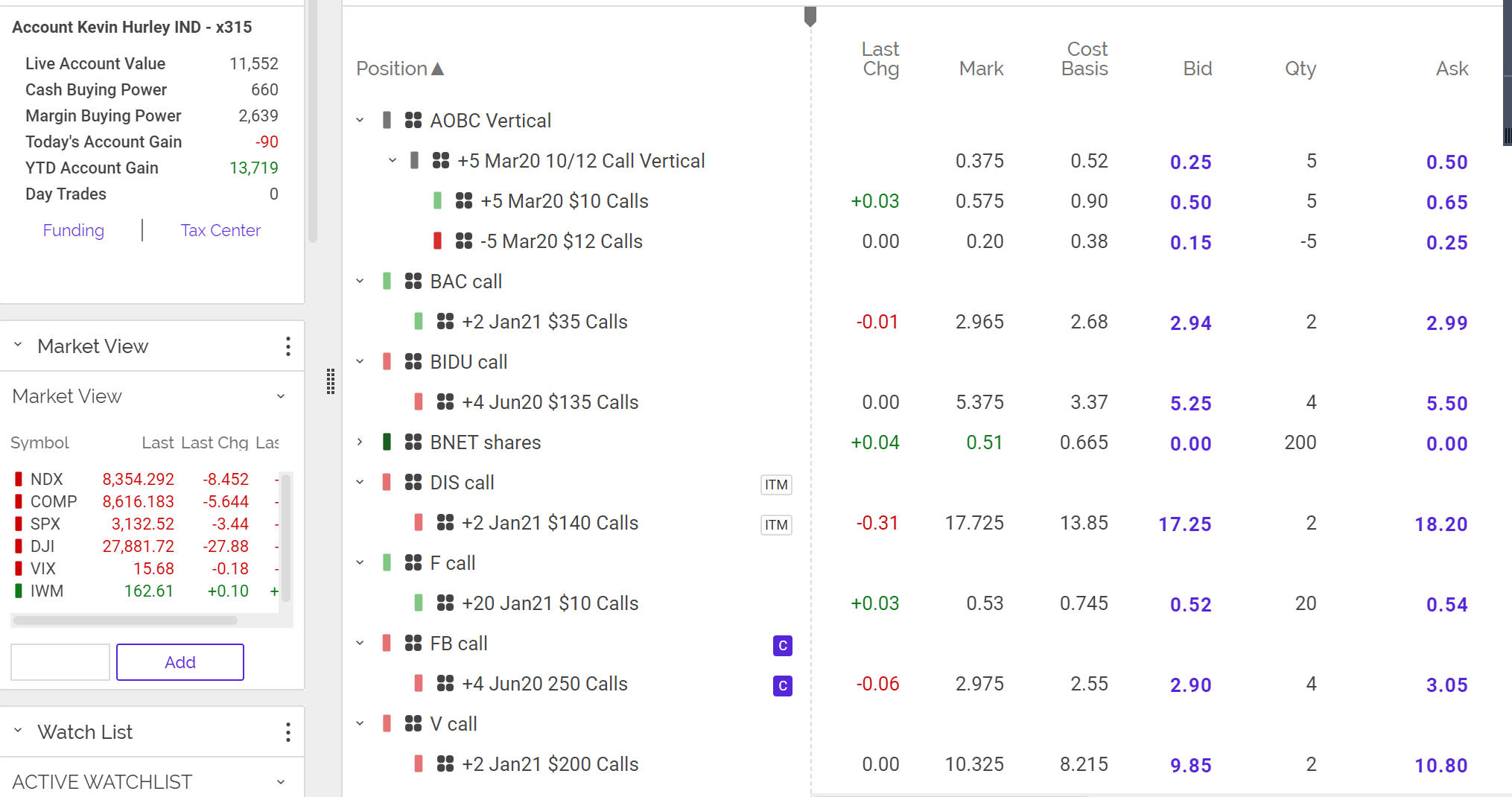Click the purple C badge on FB call
Image resolution: width=1512 pixels, height=797 pixels.
point(782,645)
